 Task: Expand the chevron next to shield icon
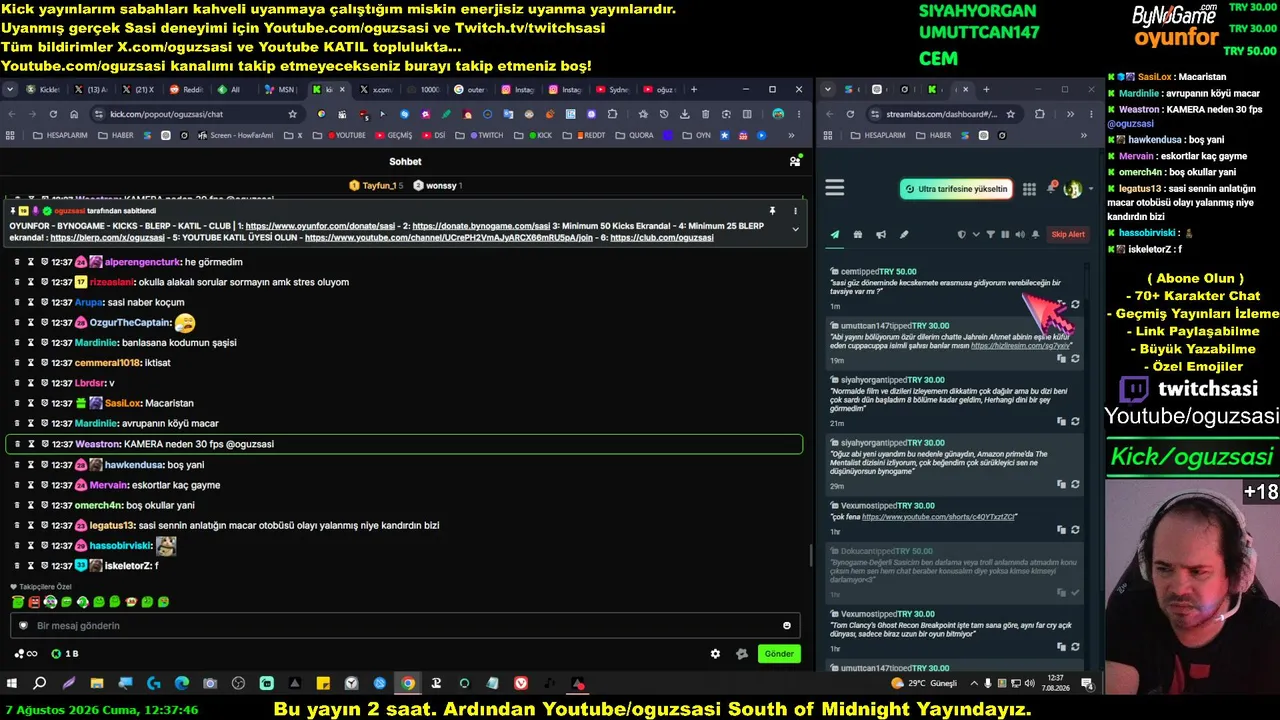[x=975, y=235]
